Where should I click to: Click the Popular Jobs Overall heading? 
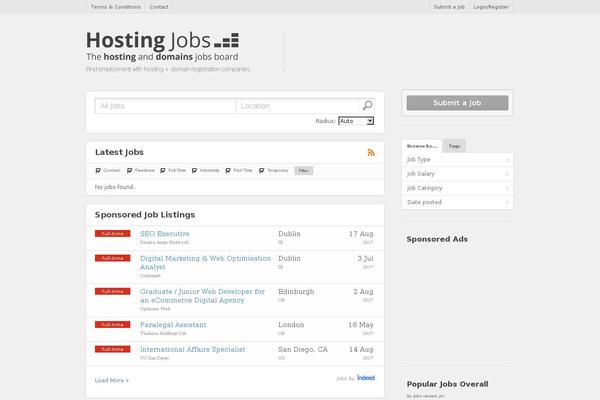(x=447, y=384)
